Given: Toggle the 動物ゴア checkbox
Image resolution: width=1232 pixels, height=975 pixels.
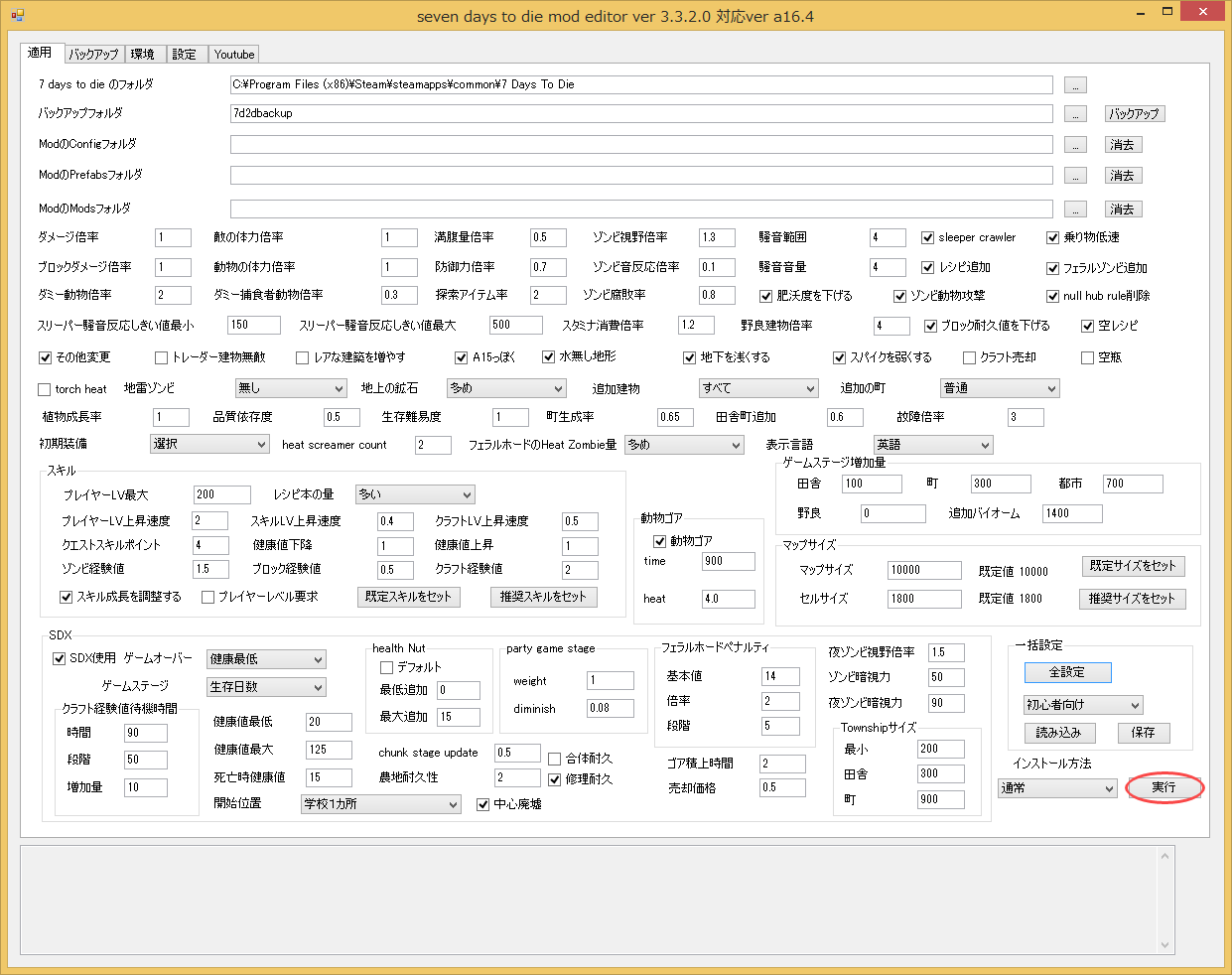Looking at the screenshot, I should tap(659, 541).
